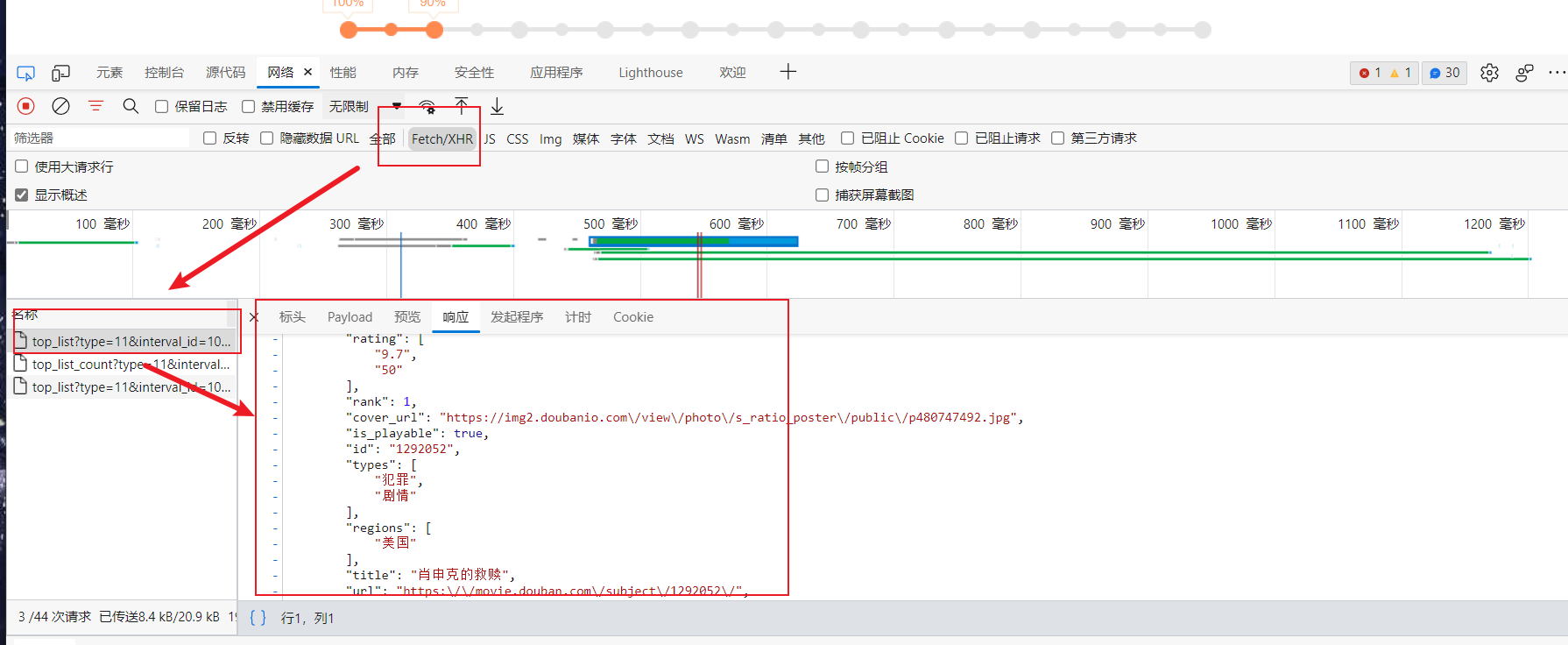Switch to 元素 tab
The width and height of the screenshot is (1568, 645).
109,73
